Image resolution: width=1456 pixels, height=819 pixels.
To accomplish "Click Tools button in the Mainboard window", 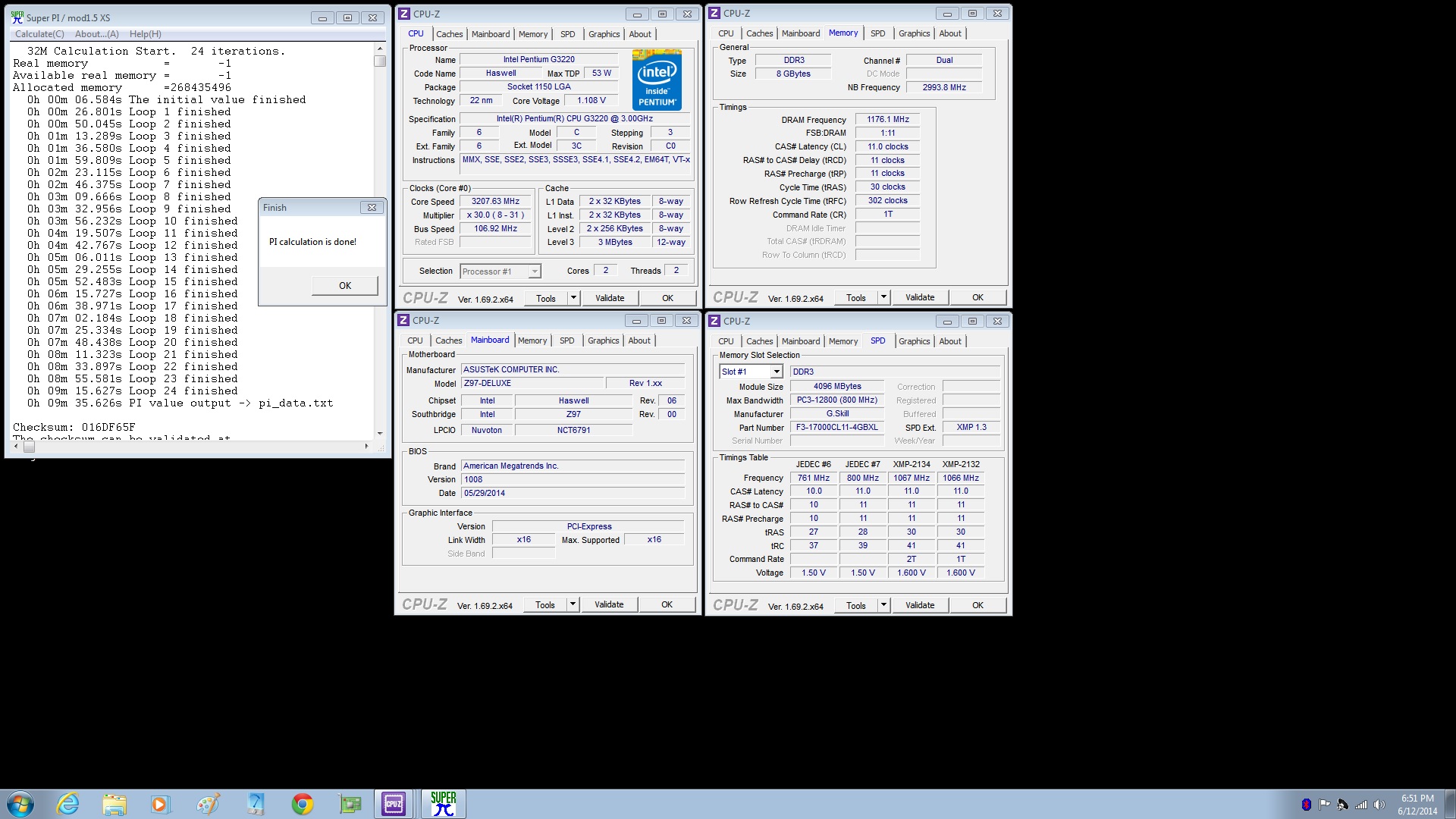I will tap(545, 604).
